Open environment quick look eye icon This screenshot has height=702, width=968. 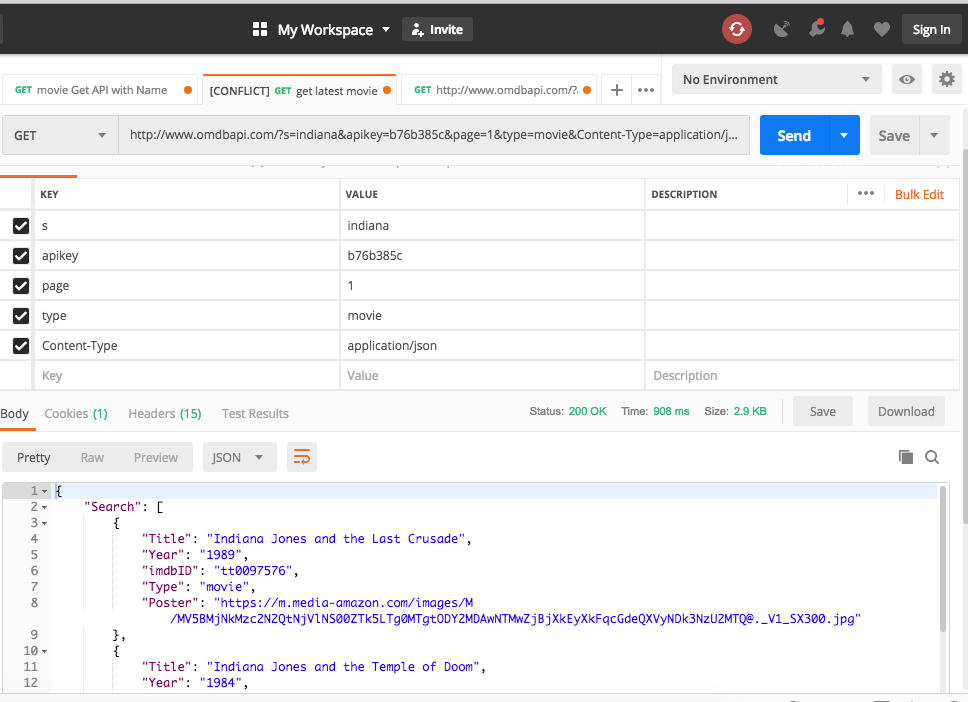coord(907,79)
